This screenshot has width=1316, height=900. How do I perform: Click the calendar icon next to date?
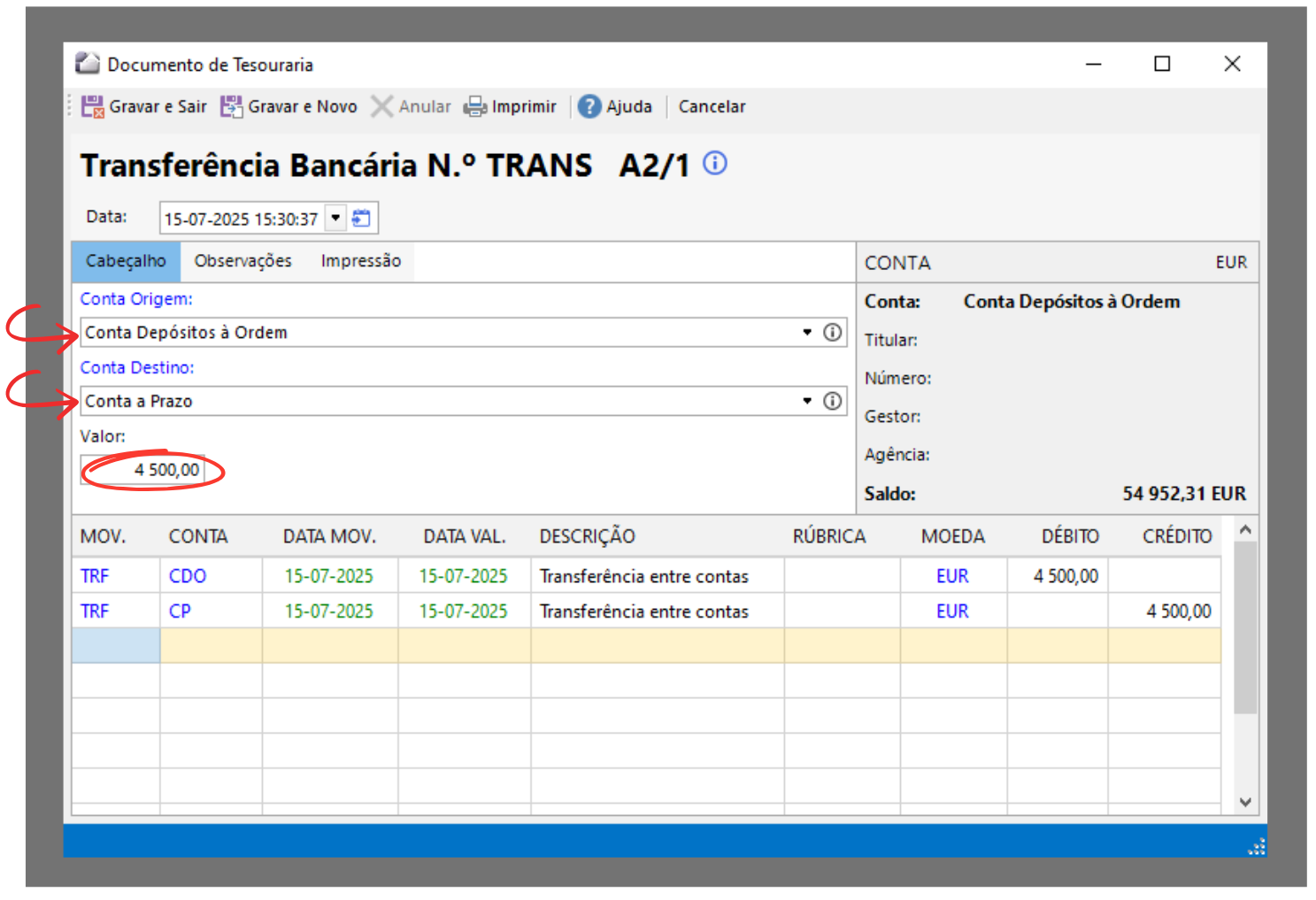[x=362, y=219]
